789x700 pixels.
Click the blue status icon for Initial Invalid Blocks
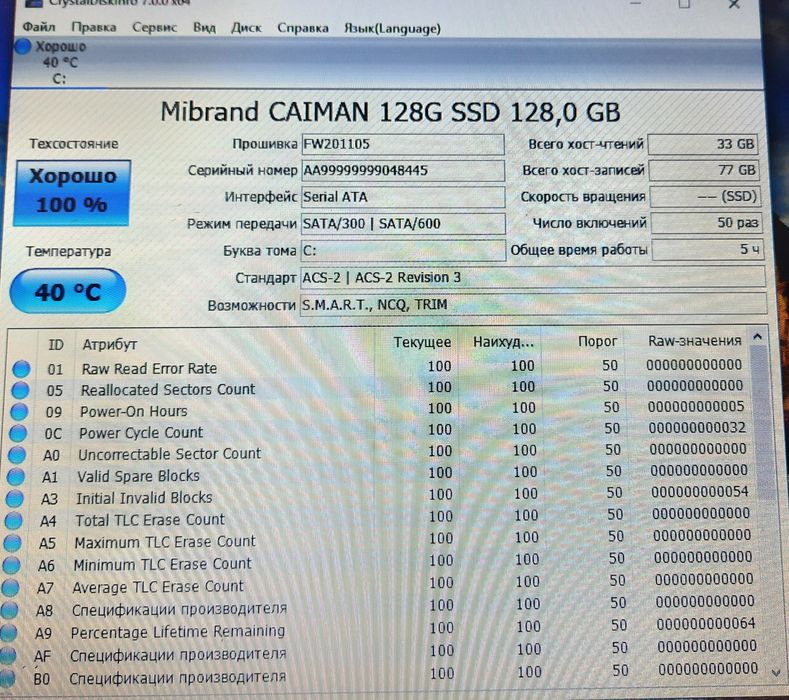pyautogui.click(x=15, y=499)
